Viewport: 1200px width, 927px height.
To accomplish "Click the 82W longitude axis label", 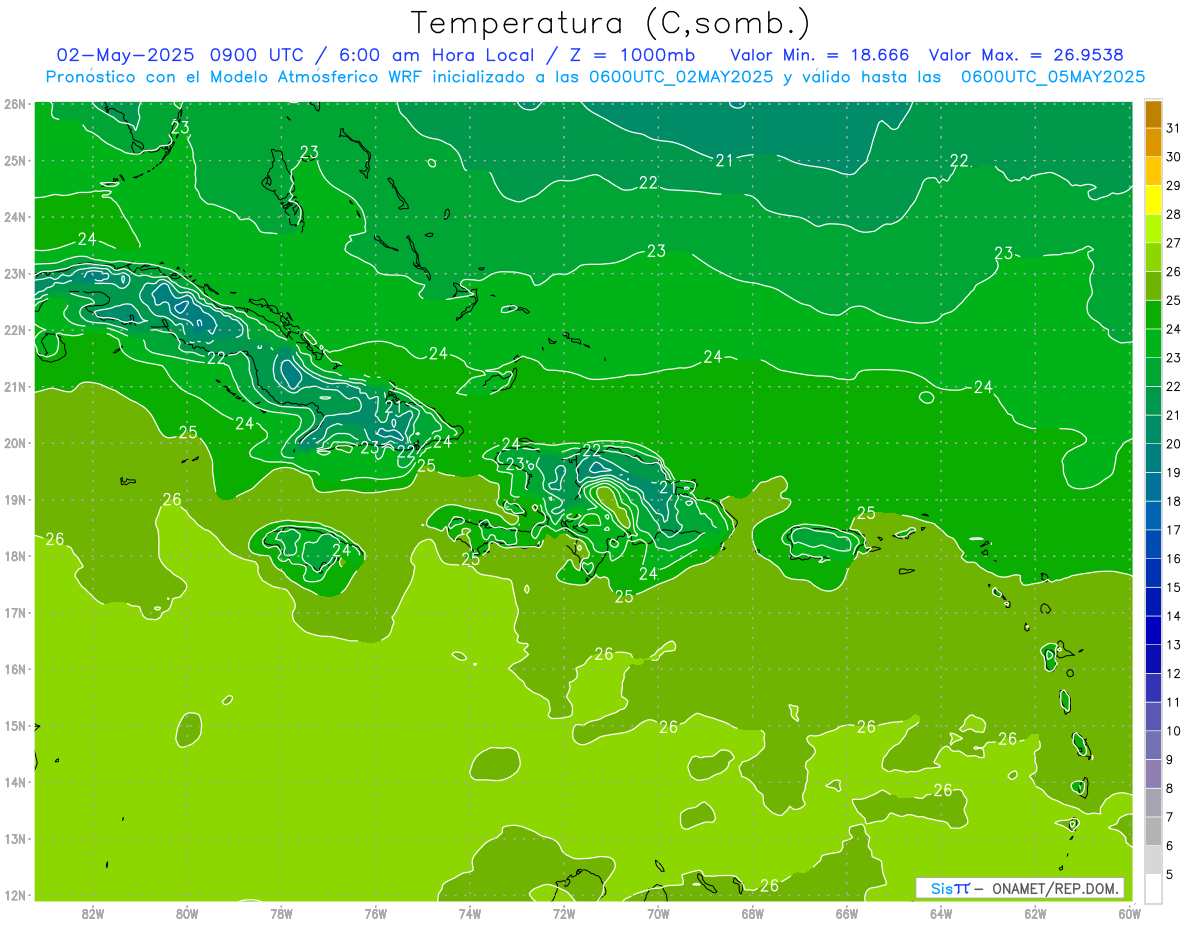I will pos(93,914).
